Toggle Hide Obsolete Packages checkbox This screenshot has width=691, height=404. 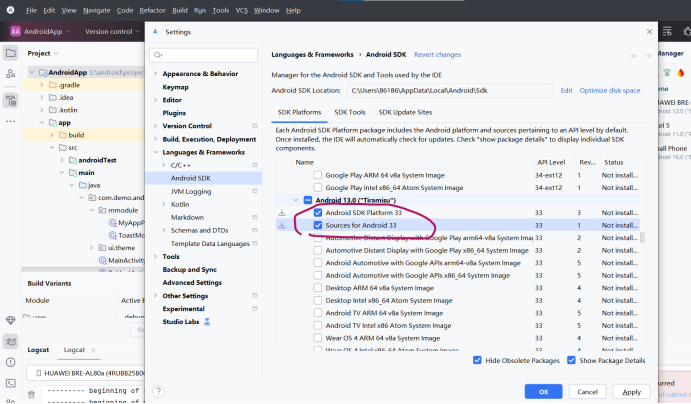point(477,360)
